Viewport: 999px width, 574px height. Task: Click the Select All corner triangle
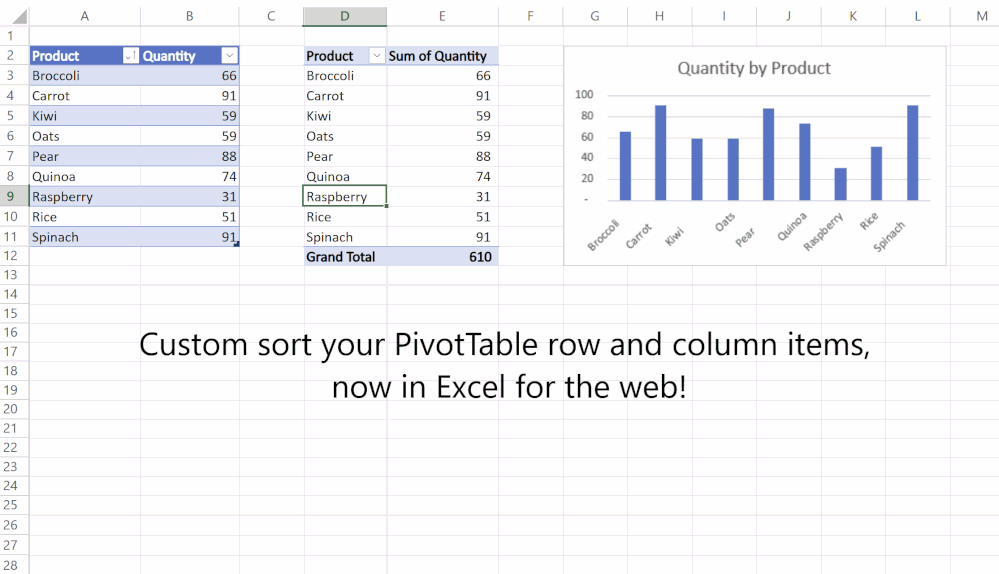pos(19,16)
